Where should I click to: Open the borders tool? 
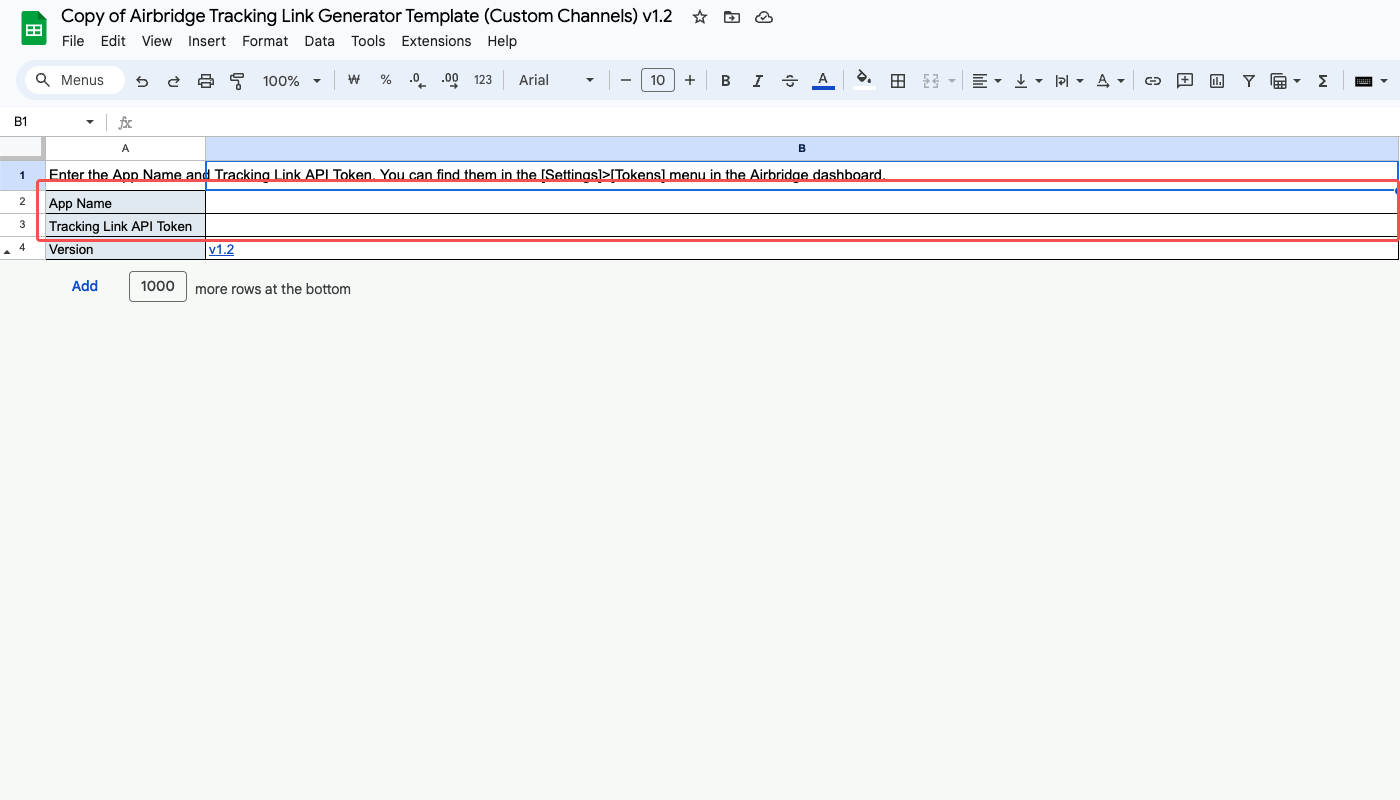click(x=898, y=80)
